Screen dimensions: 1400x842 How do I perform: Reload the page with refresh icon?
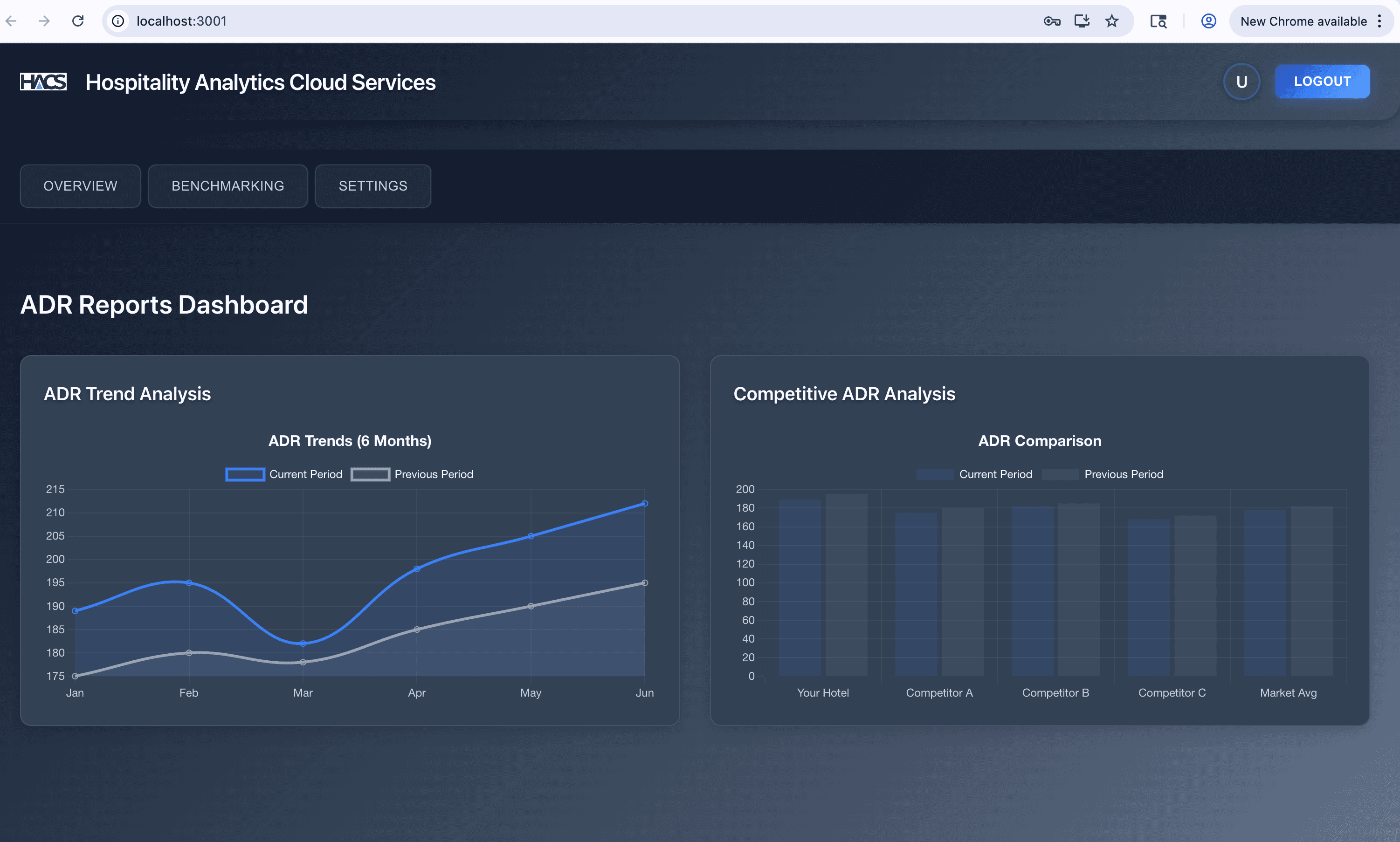[x=78, y=21]
